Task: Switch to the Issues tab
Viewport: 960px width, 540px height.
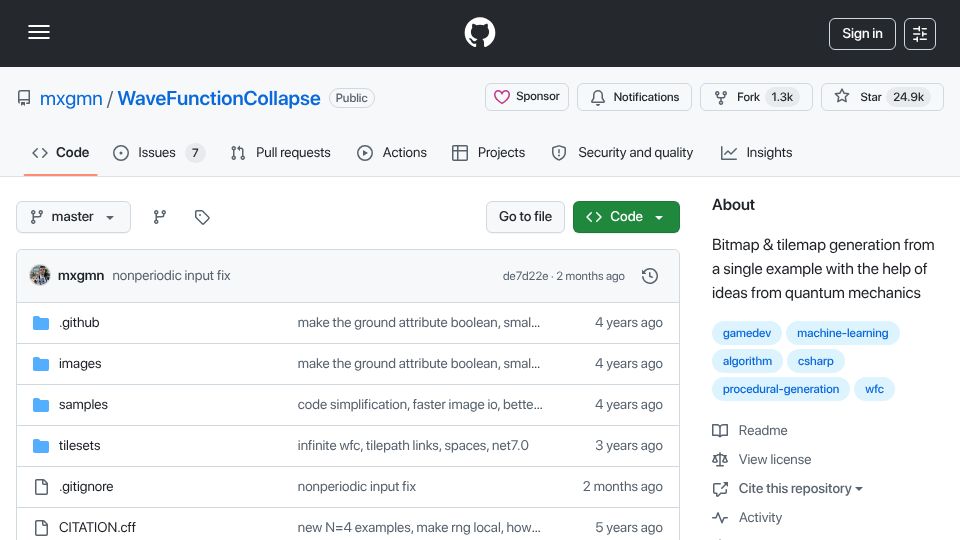Action: [x=159, y=152]
